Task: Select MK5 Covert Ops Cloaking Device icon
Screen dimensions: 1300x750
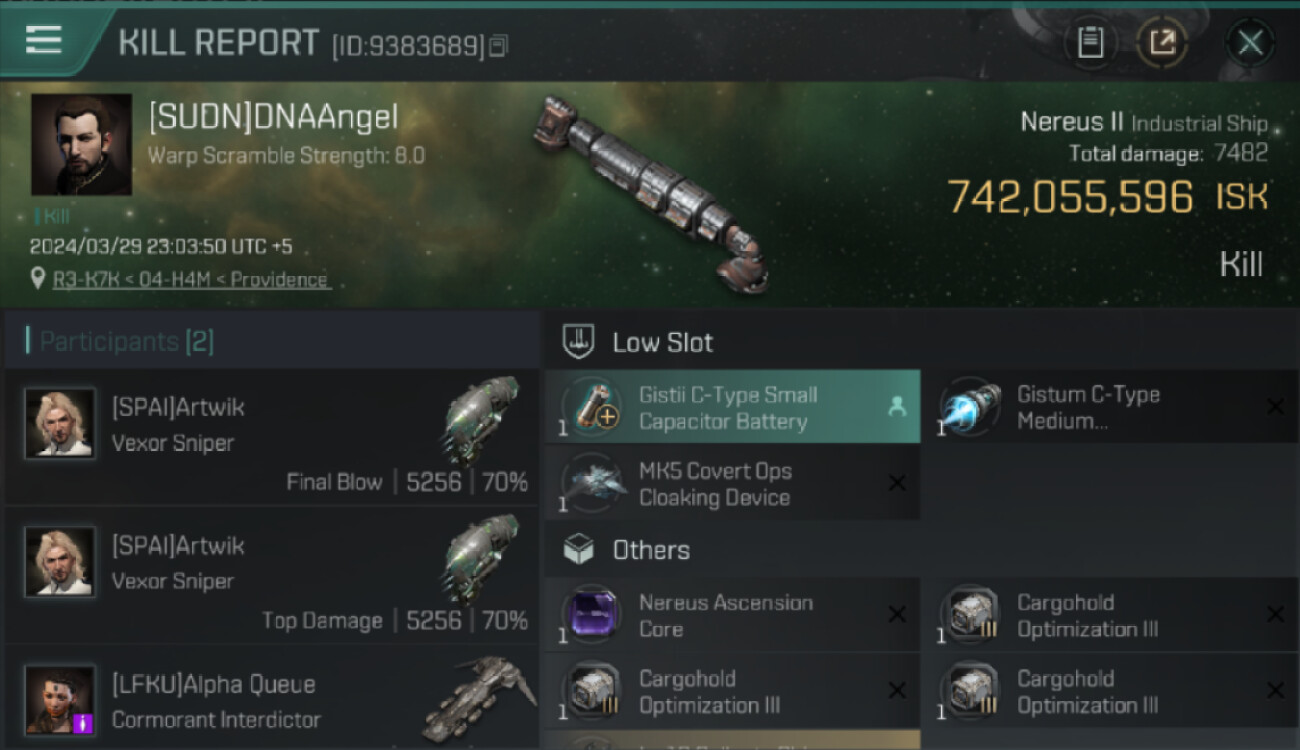Action: coord(592,483)
